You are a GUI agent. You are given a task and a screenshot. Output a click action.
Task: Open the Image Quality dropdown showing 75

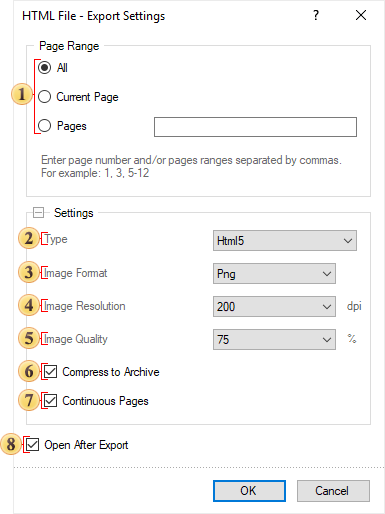pos(274,339)
